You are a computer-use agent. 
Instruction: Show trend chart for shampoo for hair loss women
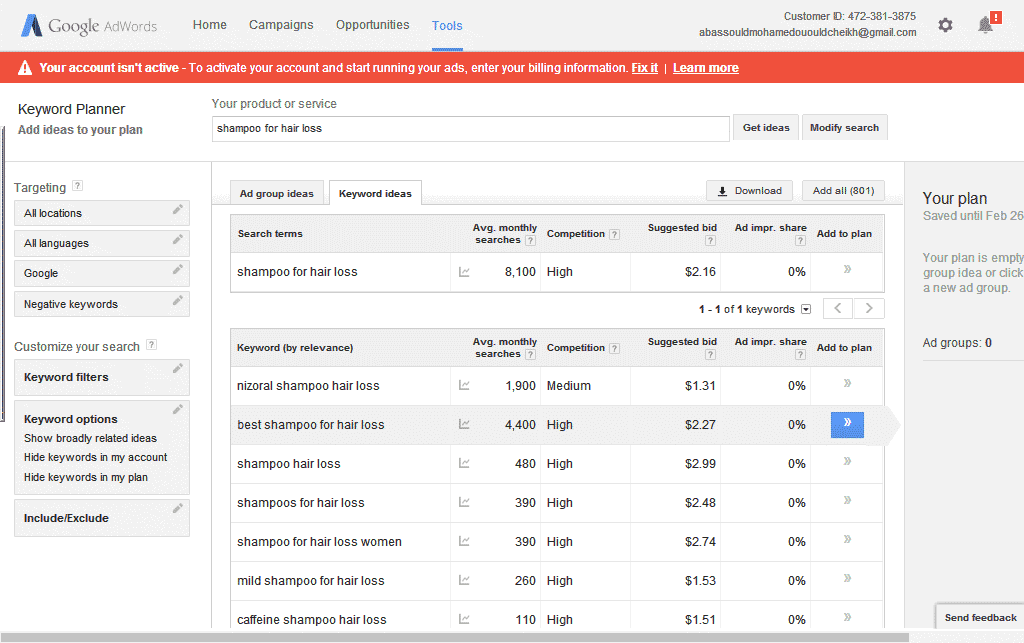(464, 541)
